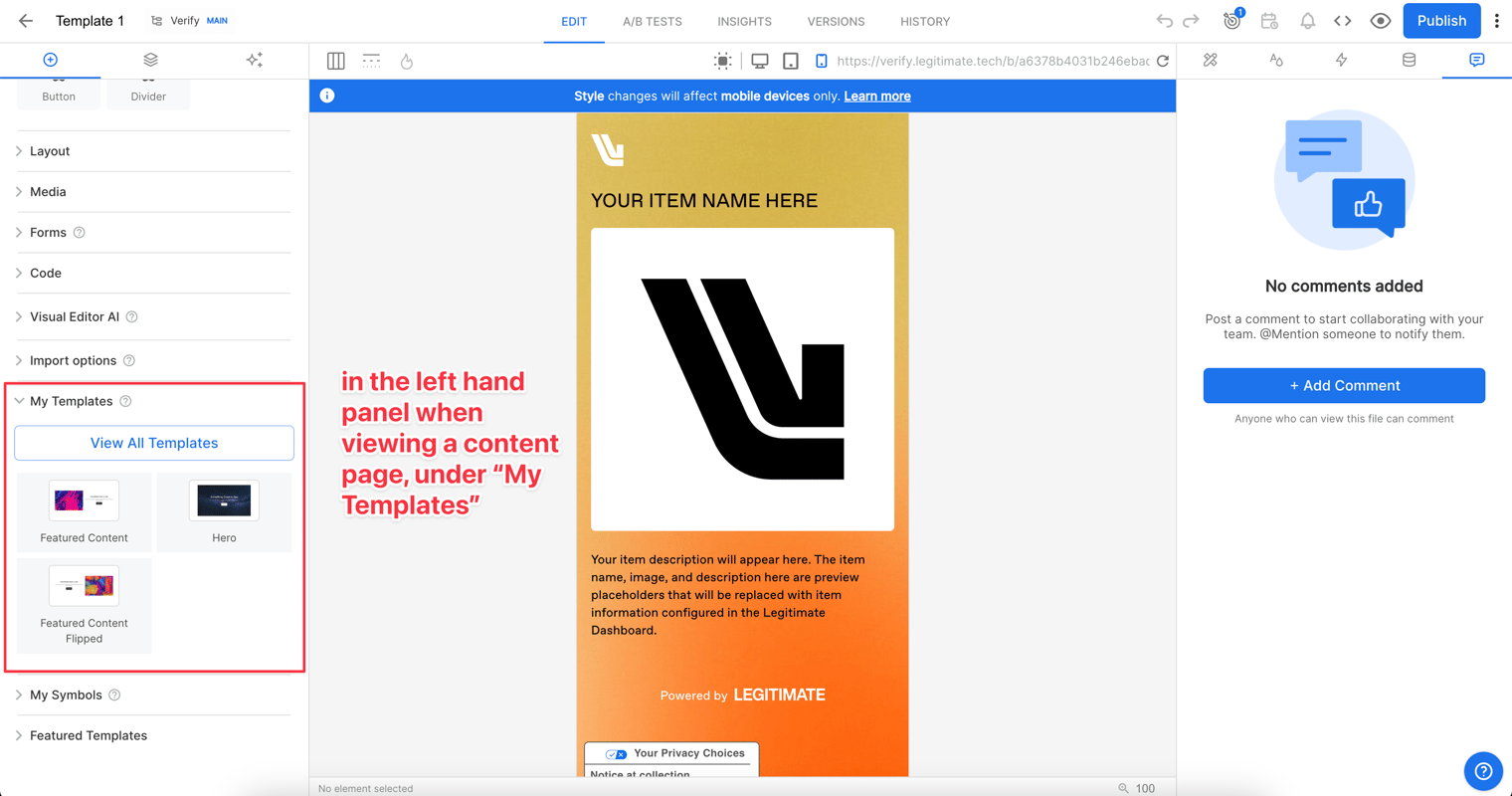Viewport: 1512px width, 796px height.
Task: Open the heatmap flame icon
Action: (407, 61)
